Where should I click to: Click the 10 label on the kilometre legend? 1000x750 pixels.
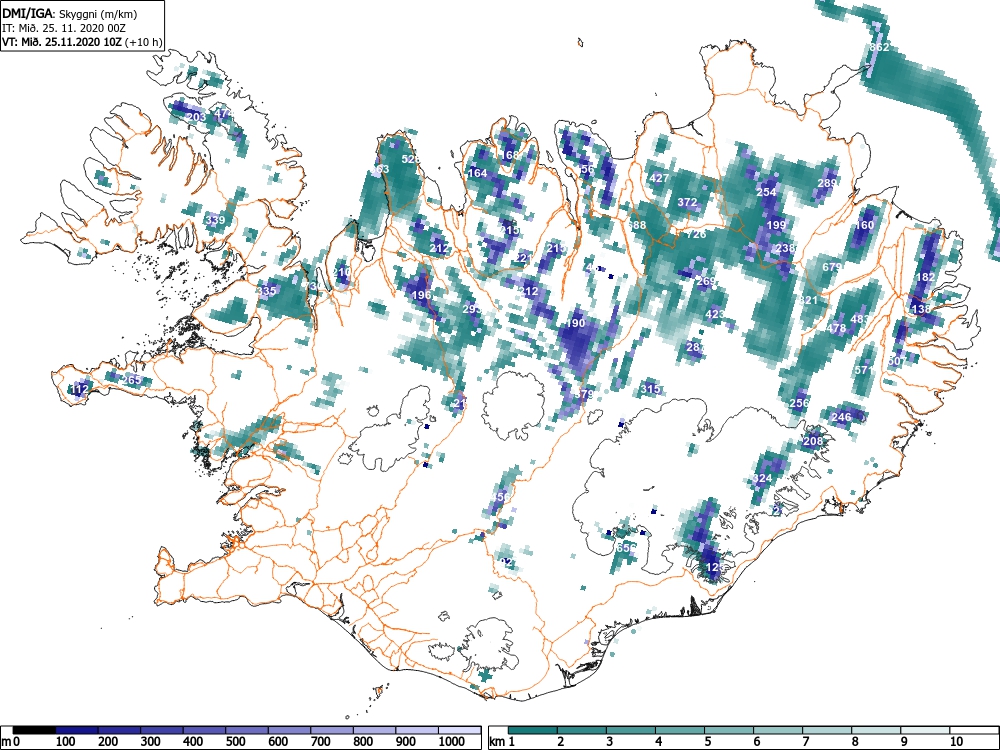(x=957, y=742)
